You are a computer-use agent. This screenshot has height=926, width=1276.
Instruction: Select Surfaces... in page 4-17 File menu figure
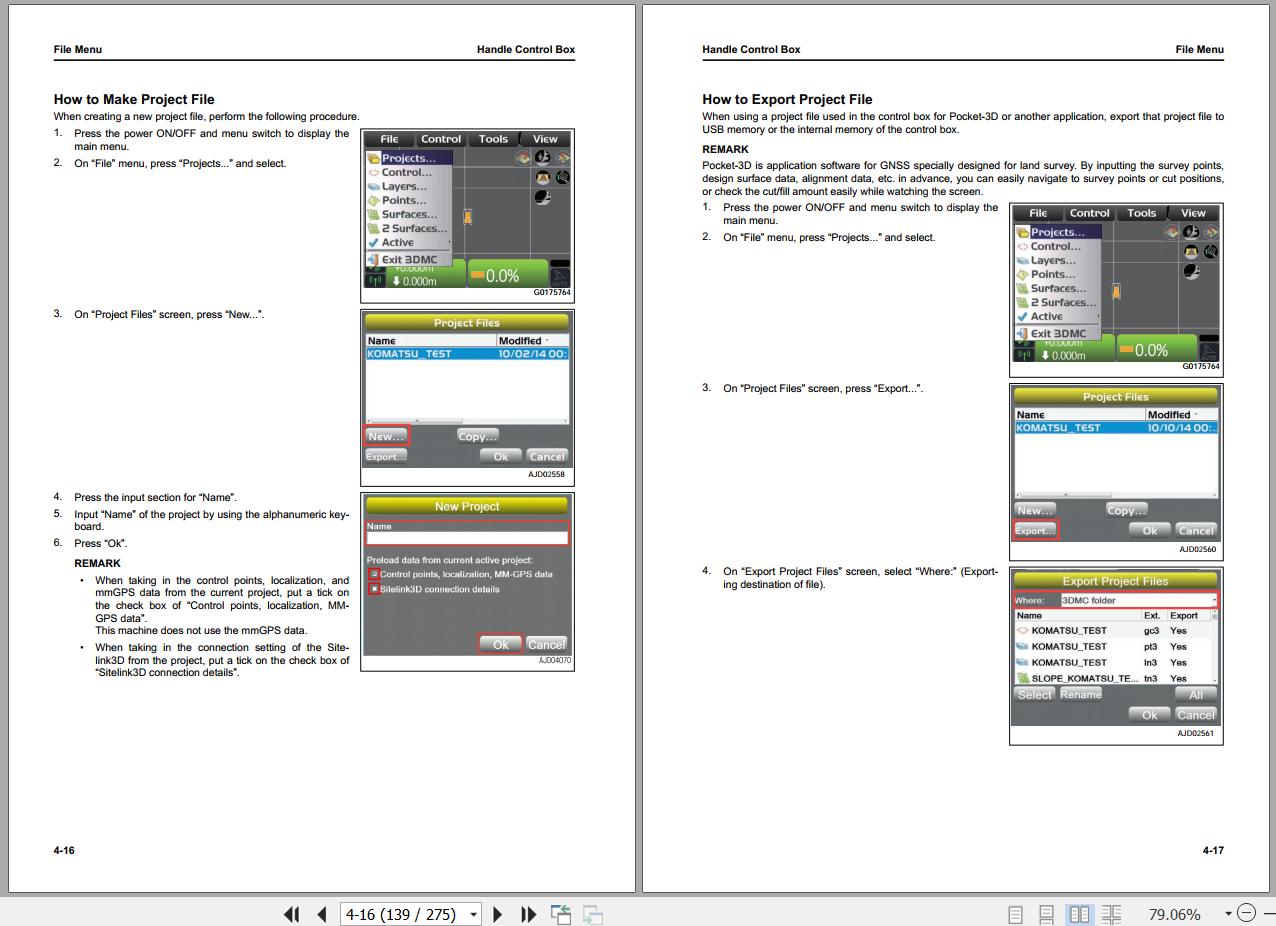[x=1057, y=288]
